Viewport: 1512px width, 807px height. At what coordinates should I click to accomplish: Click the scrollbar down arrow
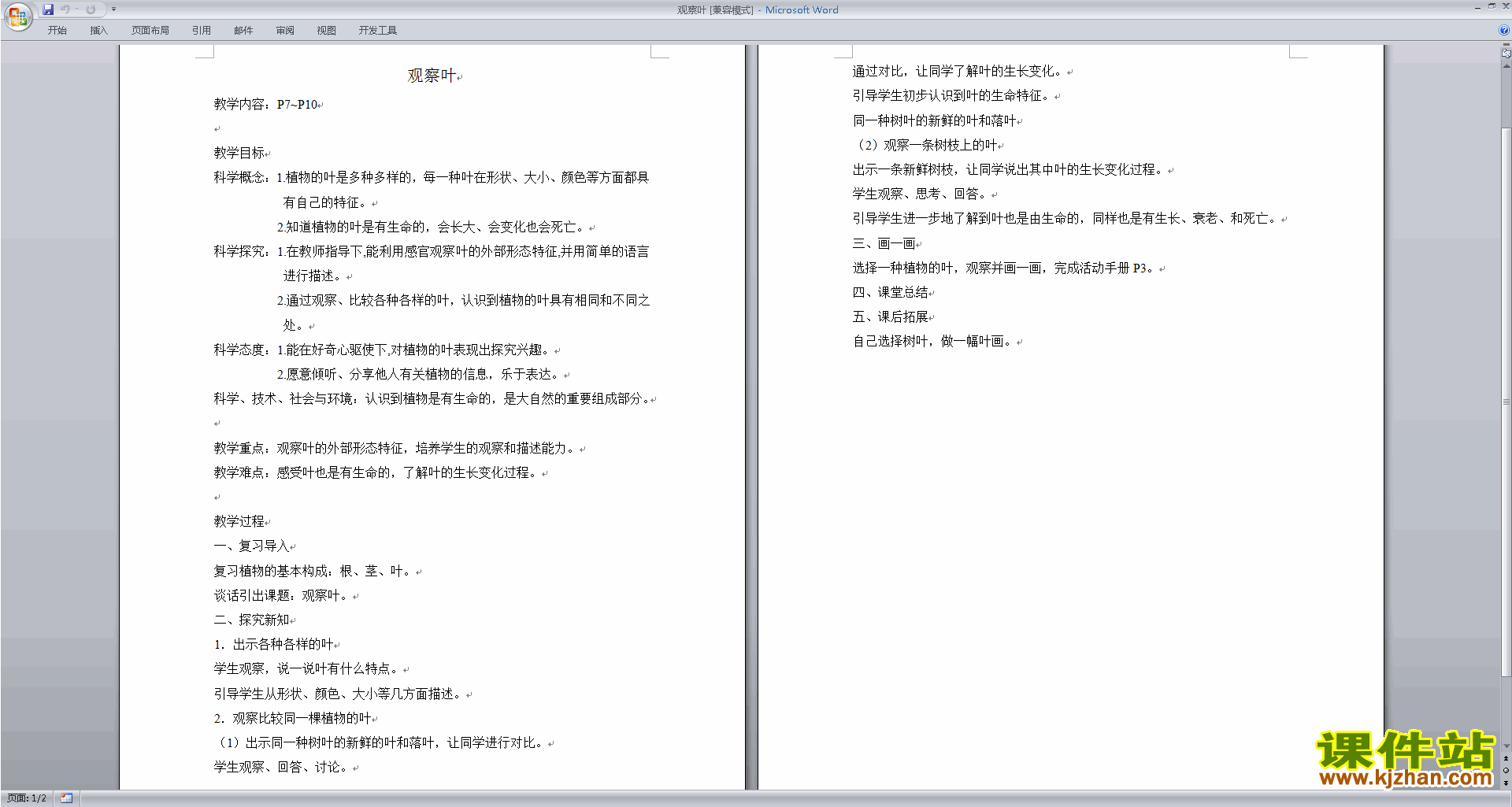coord(1506,746)
